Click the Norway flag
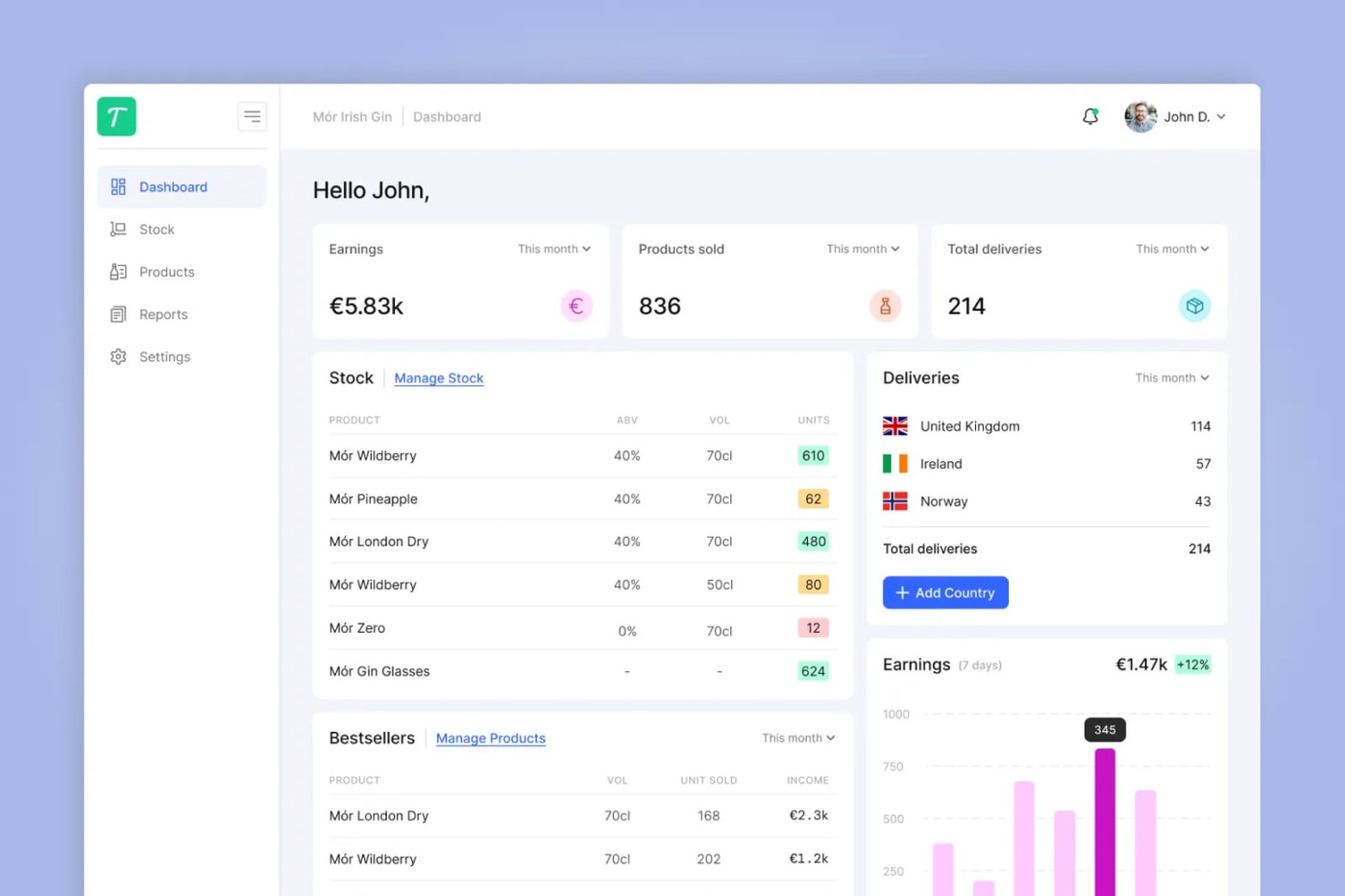Screen dimensions: 1345x896 point(895,501)
